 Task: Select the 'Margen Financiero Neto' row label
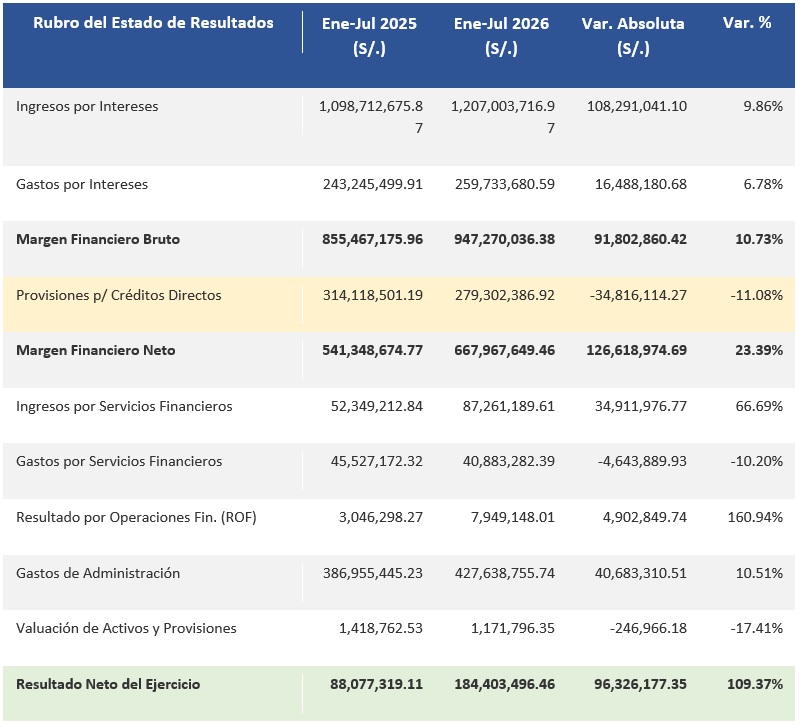95,350
